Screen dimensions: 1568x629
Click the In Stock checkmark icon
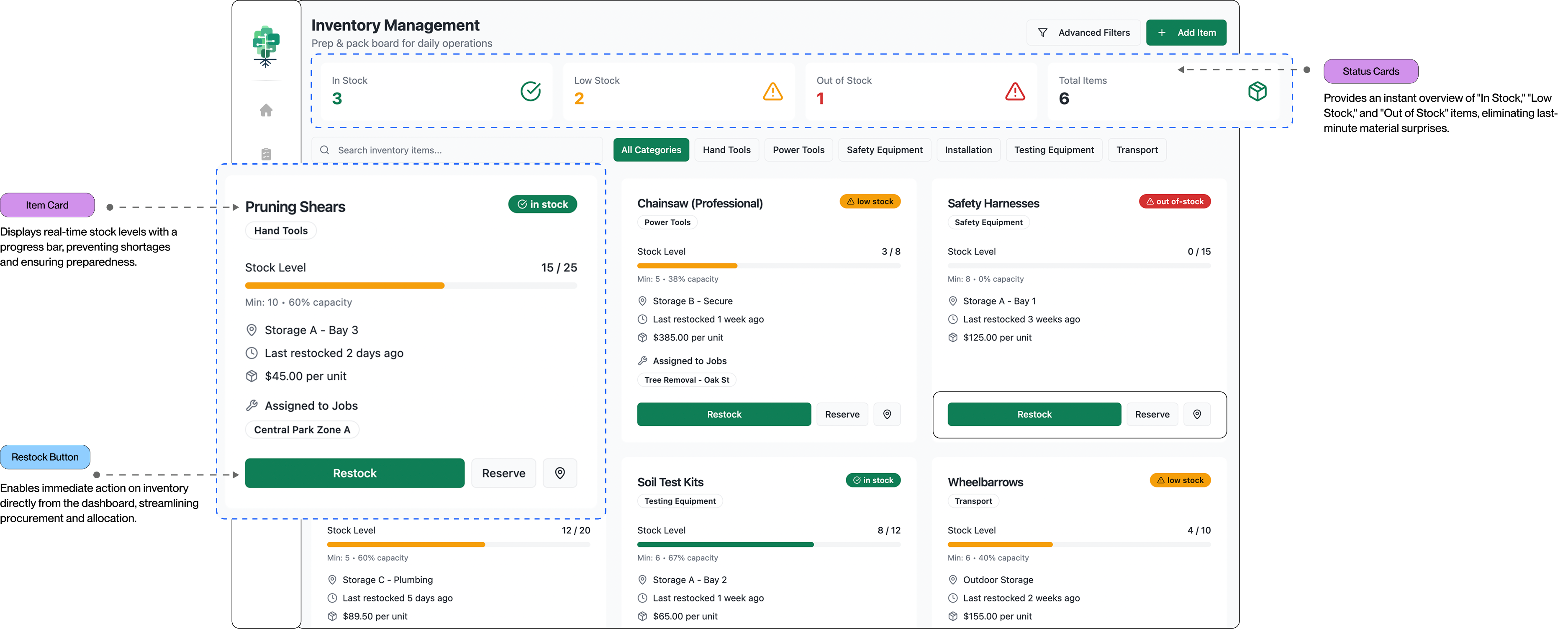(x=530, y=91)
